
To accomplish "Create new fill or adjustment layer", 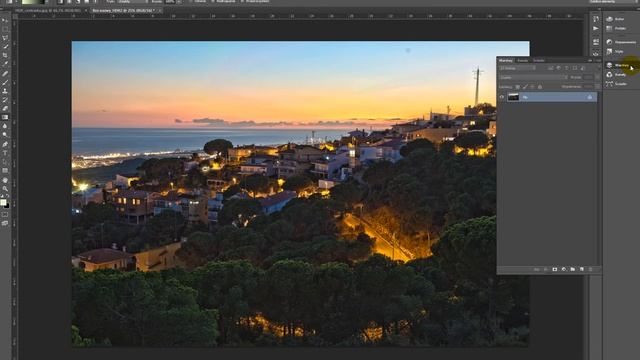I will pos(564,269).
